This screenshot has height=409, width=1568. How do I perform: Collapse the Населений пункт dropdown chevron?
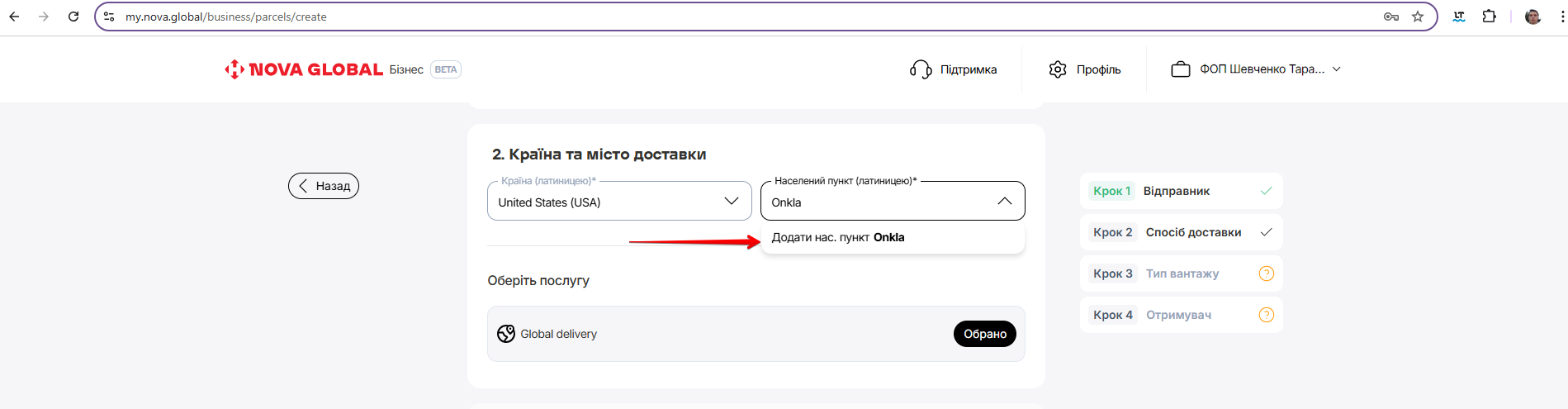[1004, 202]
